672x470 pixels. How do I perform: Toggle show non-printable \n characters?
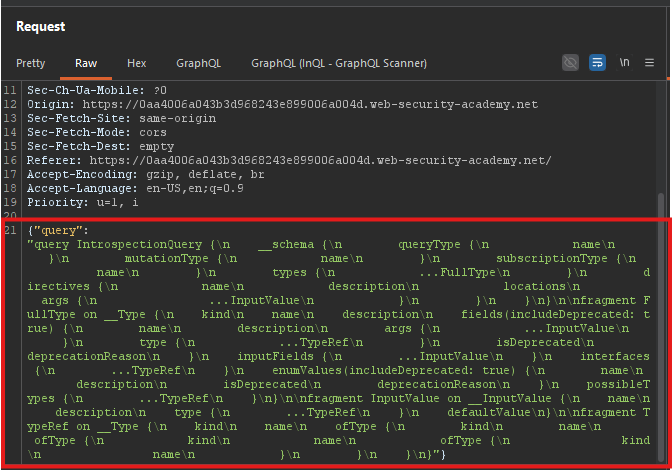(x=624, y=63)
